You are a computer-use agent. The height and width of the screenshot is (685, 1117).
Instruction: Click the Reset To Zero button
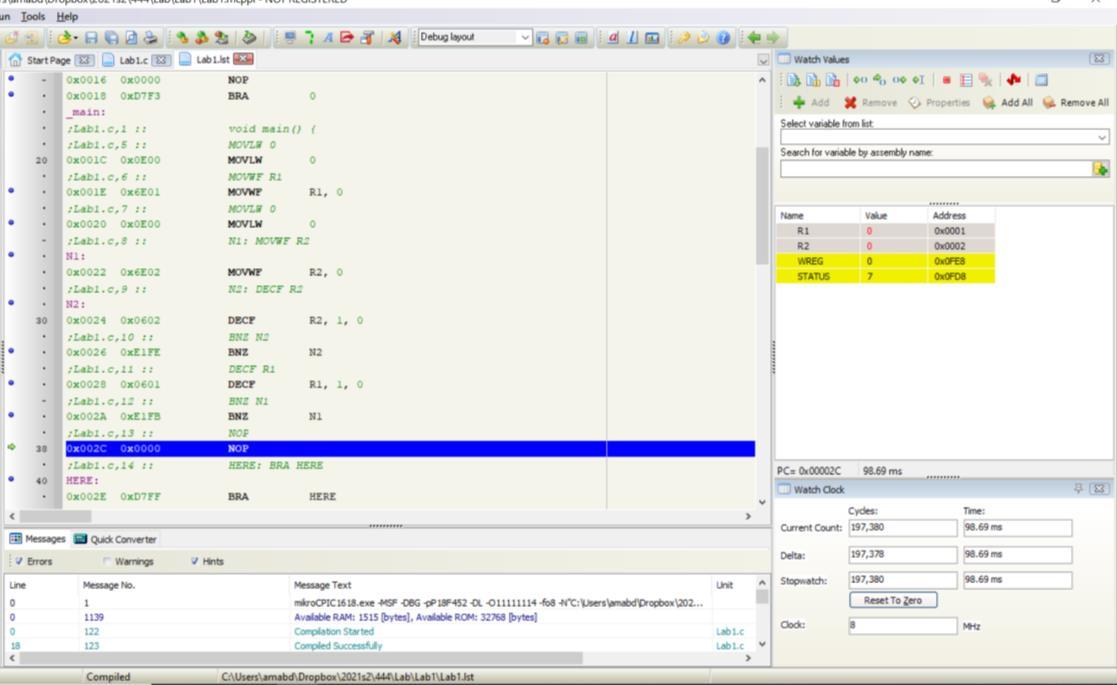[x=893, y=600]
